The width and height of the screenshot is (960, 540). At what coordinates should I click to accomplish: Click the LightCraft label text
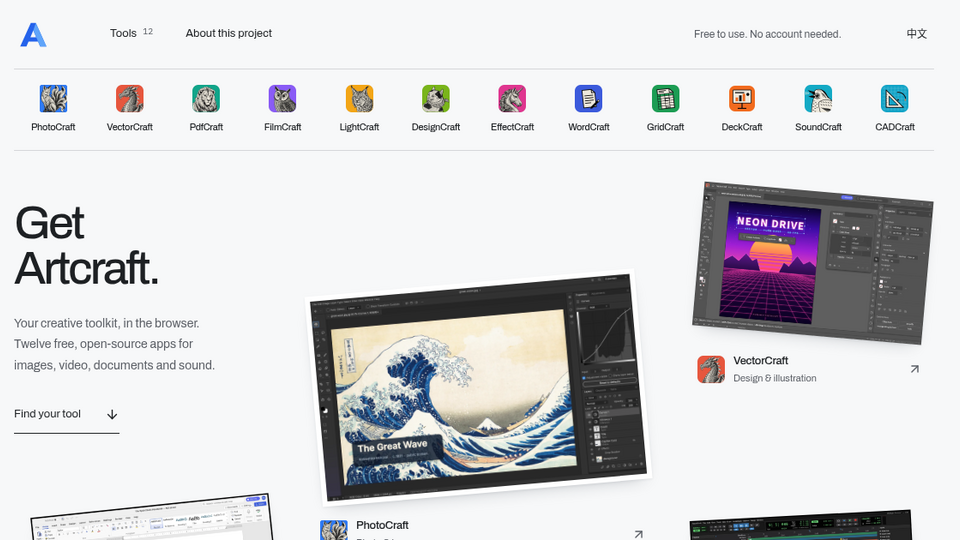tap(359, 127)
